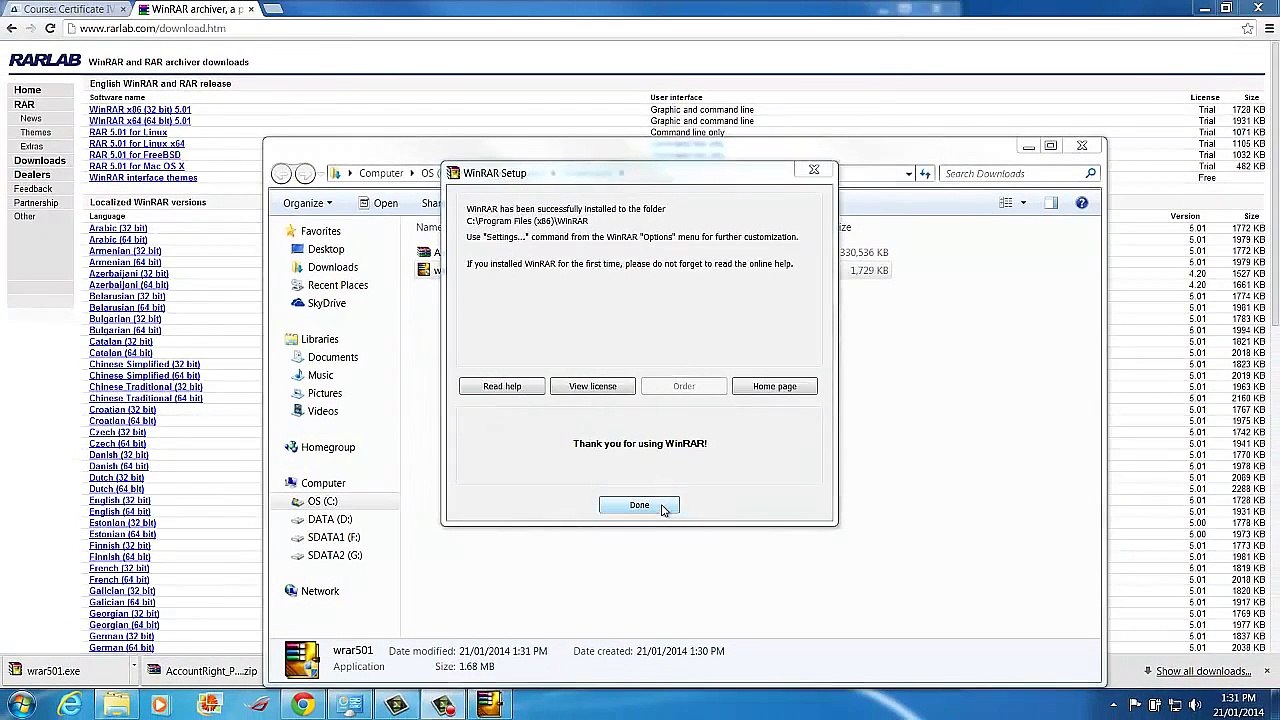
Task: Go back in the Chrome browser
Action: (x=12, y=28)
